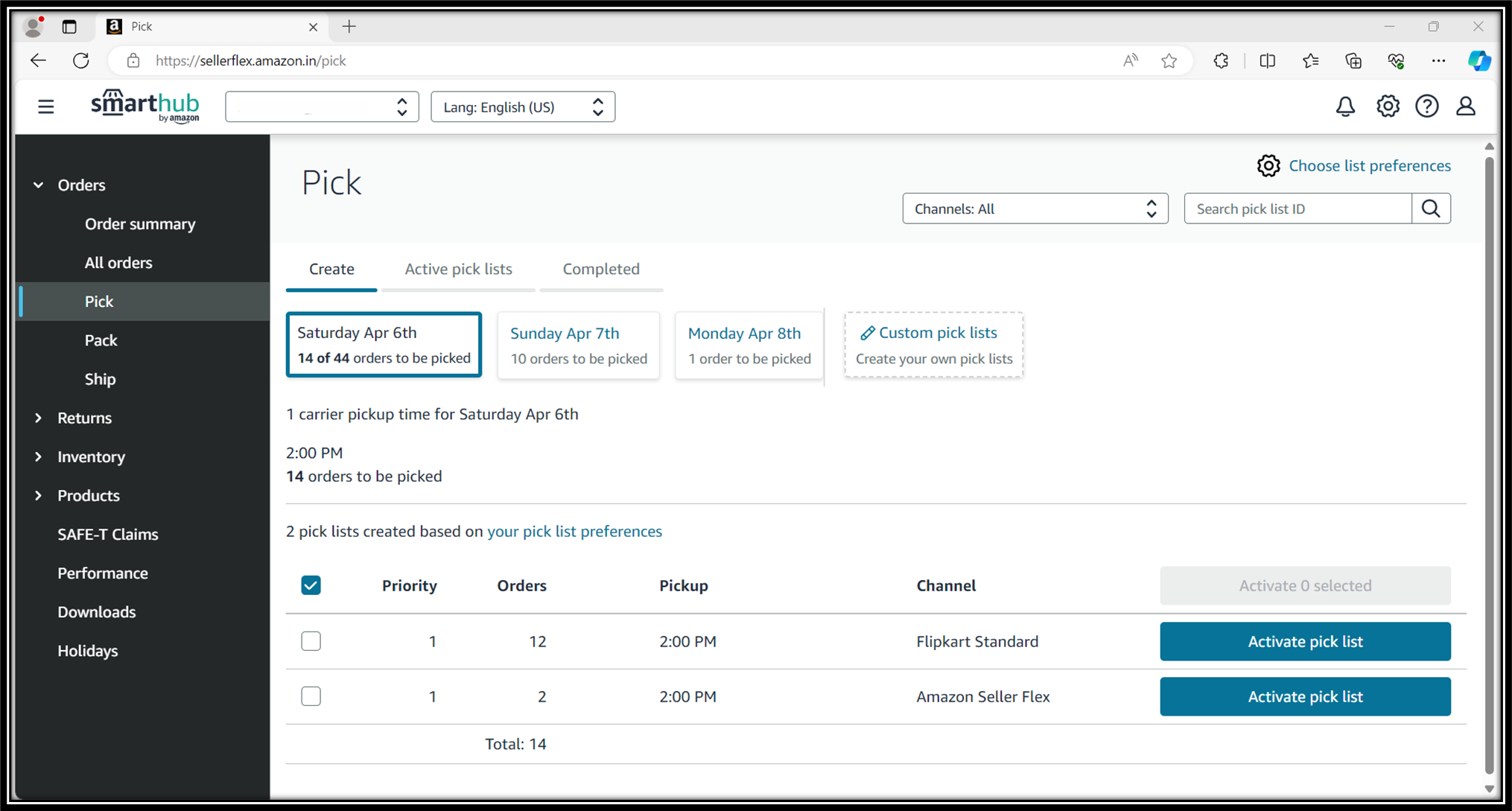1512x811 pixels.
Task: Click the pick list search magnifier
Action: pyautogui.click(x=1431, y=209)
